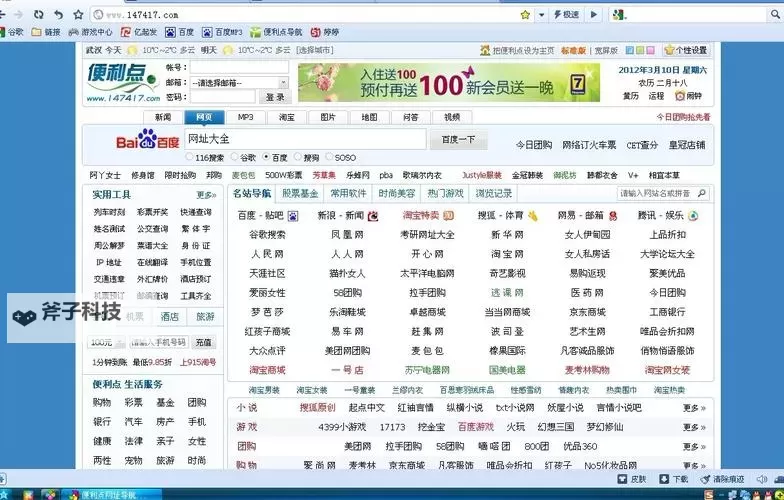Open the 热门游戏 navigation tab
Viewport: 784px width, 500px height.
[x=446, y=194]
